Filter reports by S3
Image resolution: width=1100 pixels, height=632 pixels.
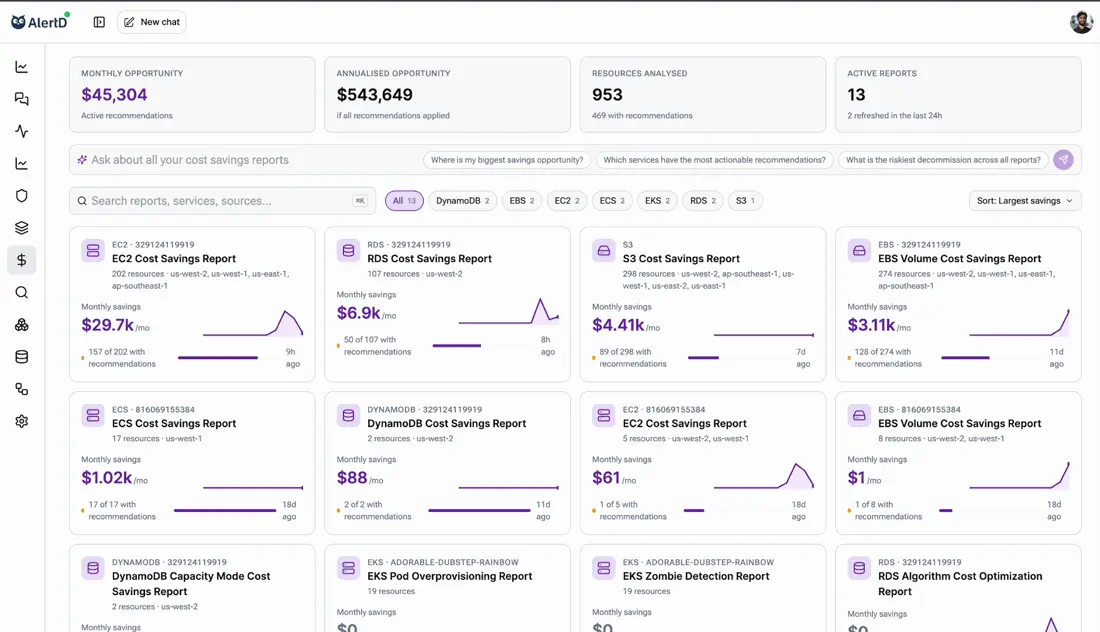744,201
